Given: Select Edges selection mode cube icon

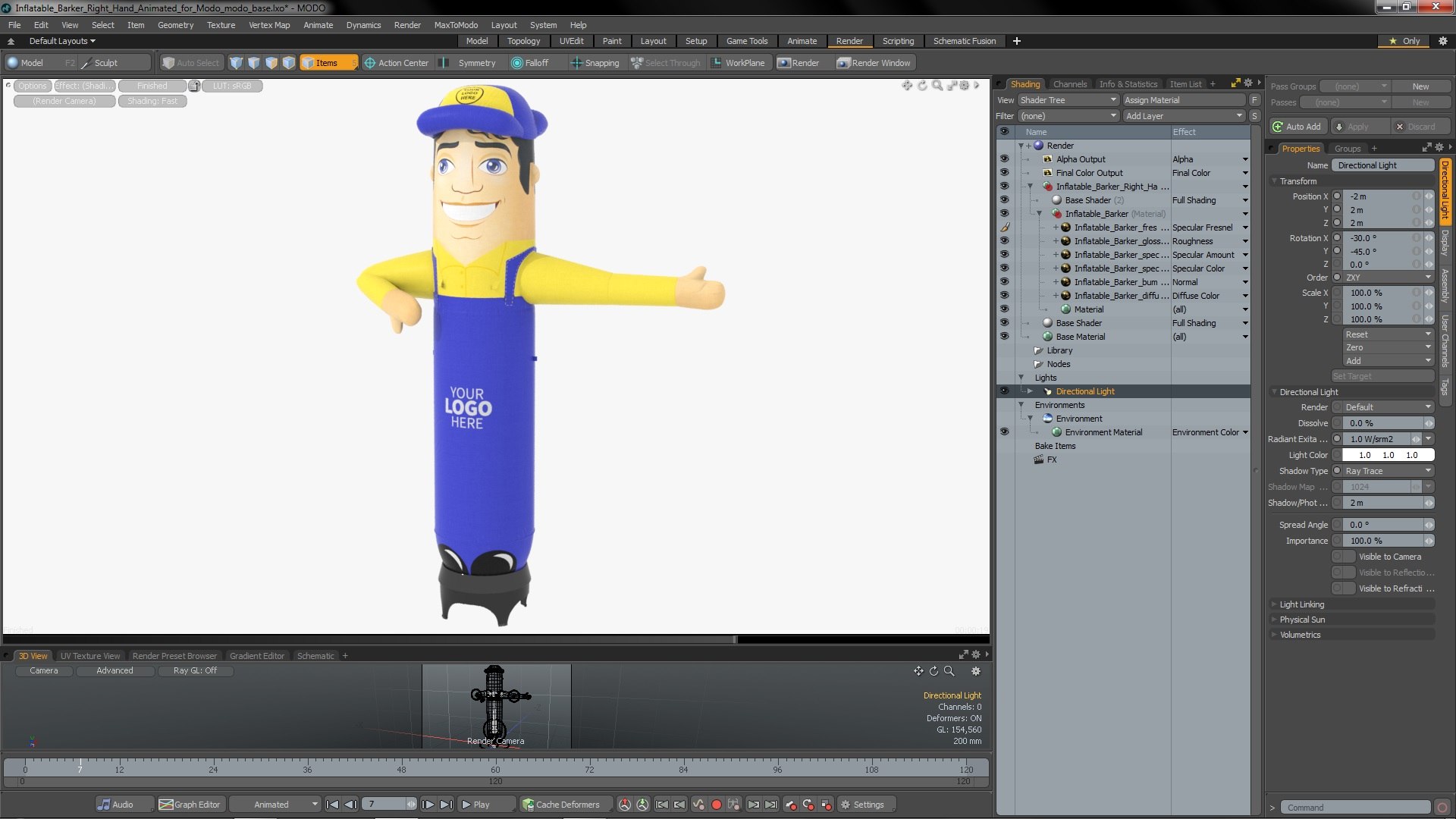Looking at the screenshot, I should click(x=254, y=63).
